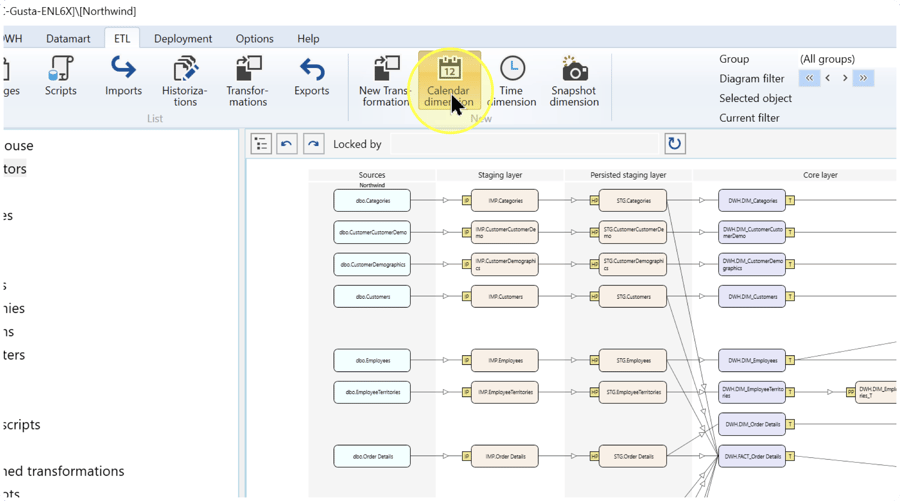Open the Scripts list

point(60,76)
